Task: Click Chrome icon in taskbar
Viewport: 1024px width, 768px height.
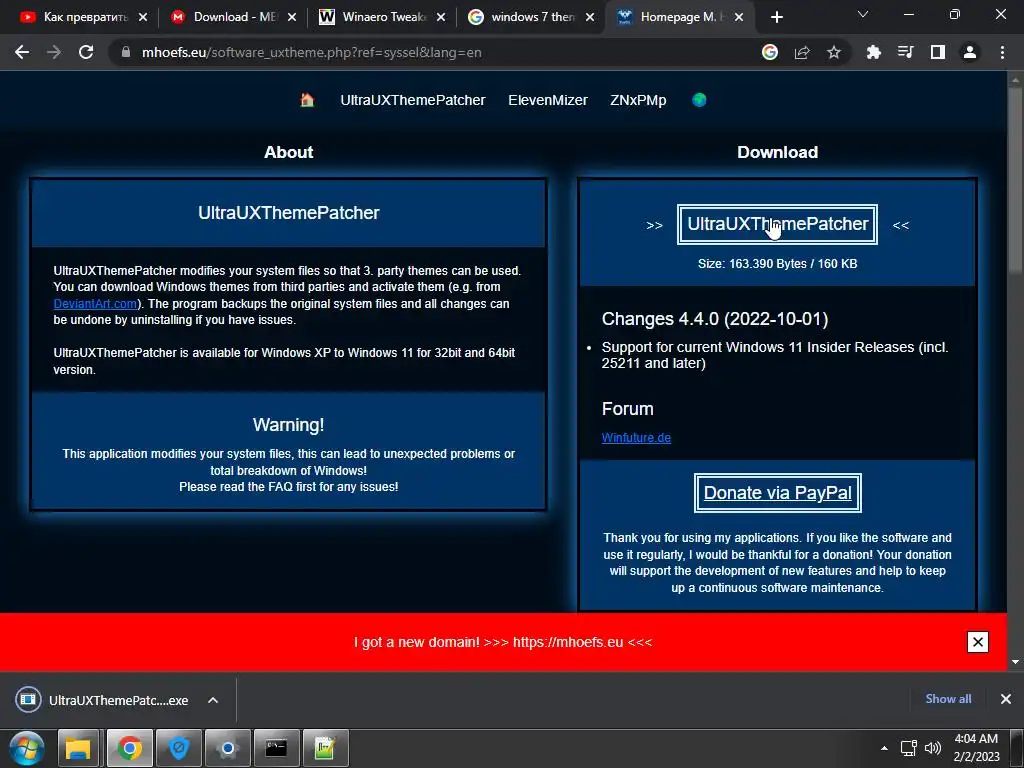Action: (129, 748)
